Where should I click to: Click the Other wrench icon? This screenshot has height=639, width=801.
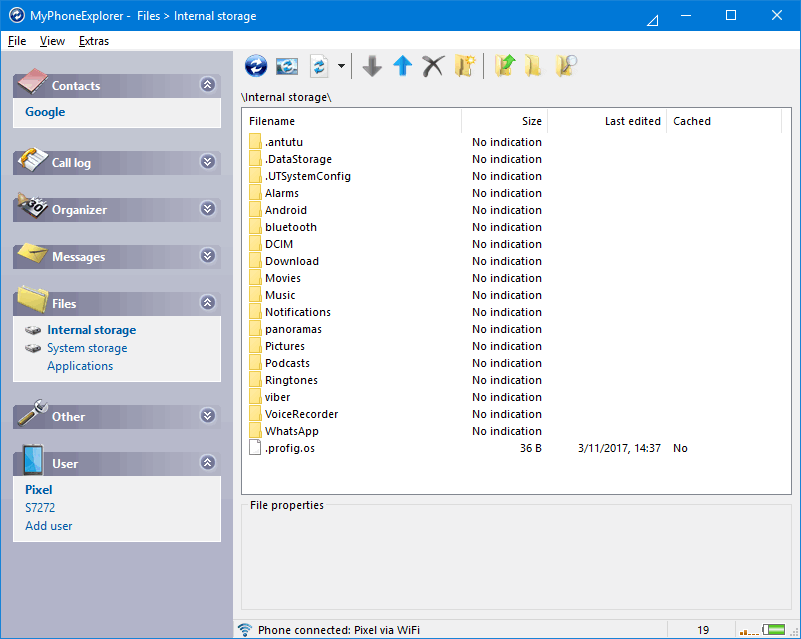(33, 413)
